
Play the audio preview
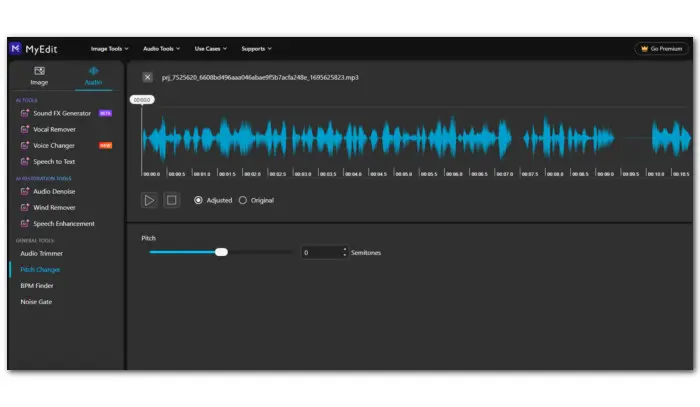click(149, 200)
